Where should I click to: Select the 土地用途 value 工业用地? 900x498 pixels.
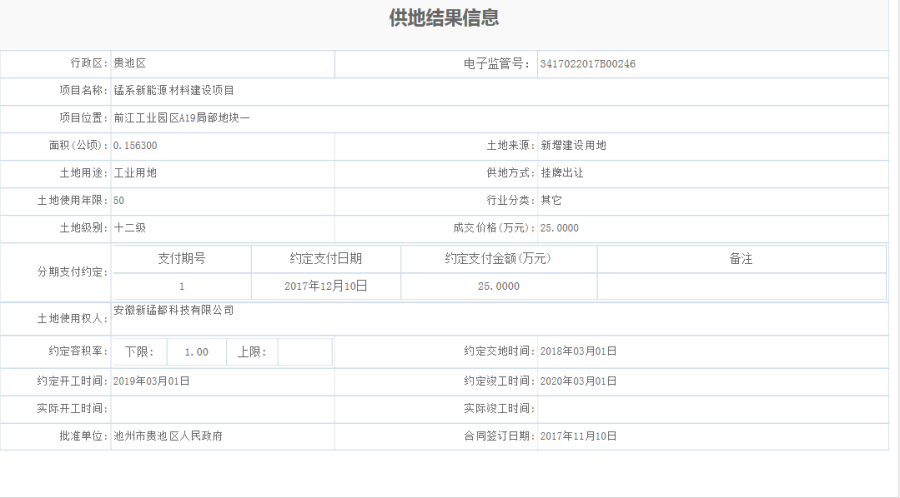click(135, 173)
